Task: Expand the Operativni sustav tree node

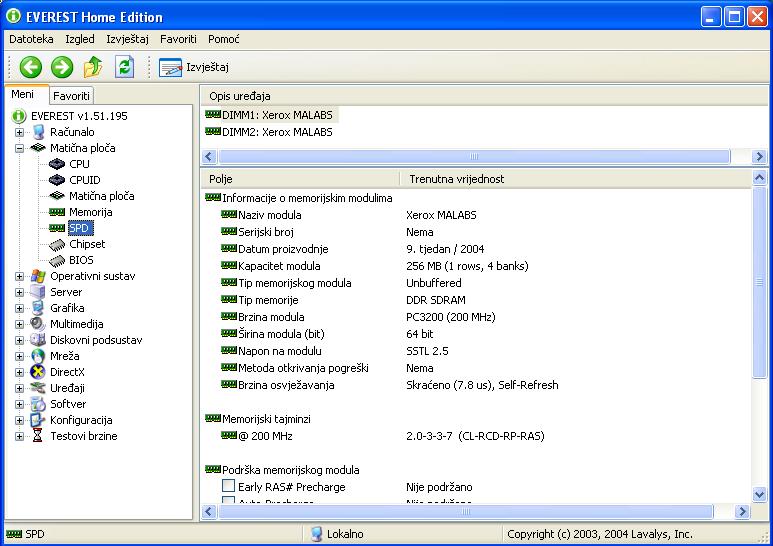Action: 19,276
